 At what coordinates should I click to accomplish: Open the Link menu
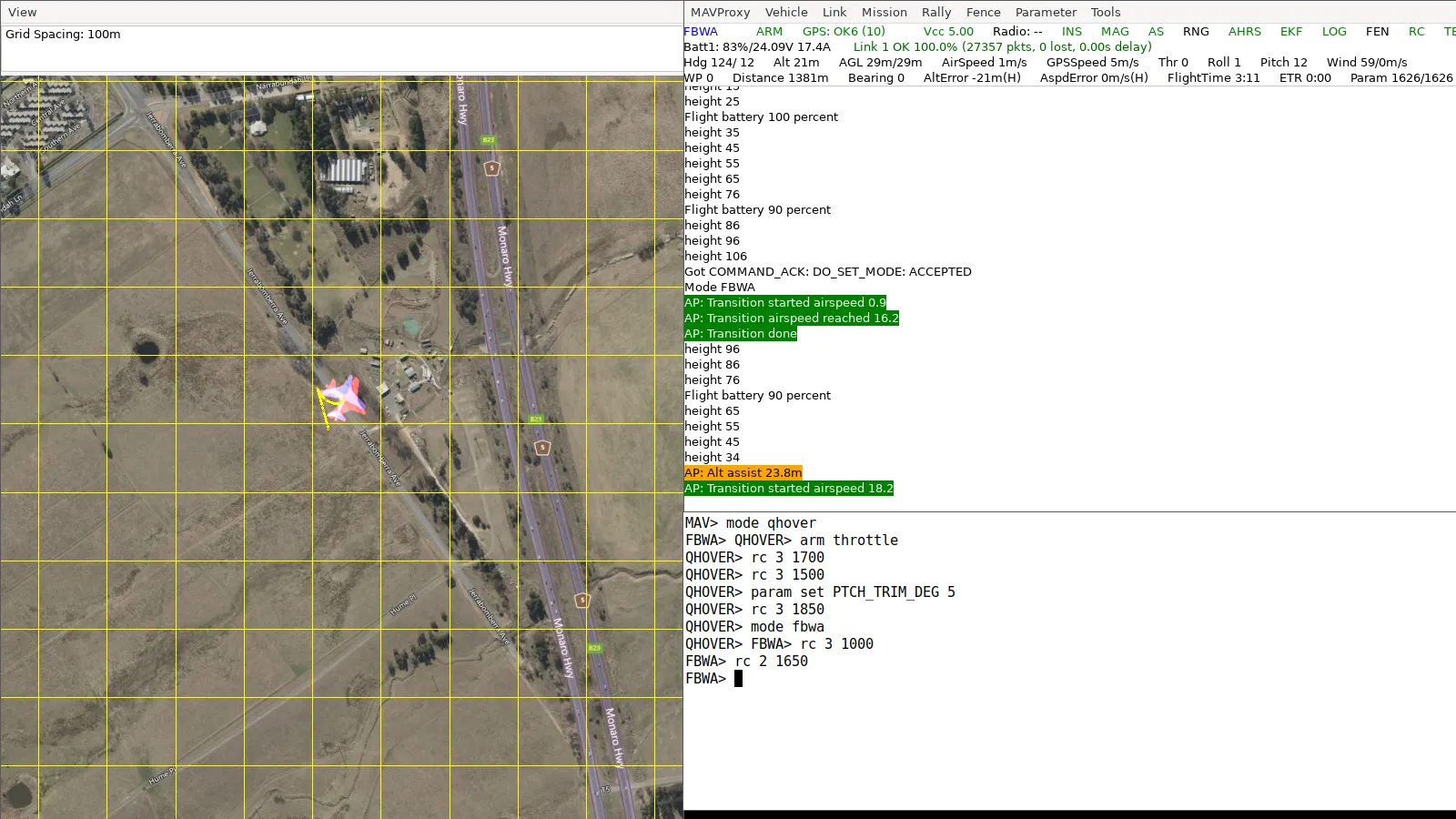click(x=834, y=12)
